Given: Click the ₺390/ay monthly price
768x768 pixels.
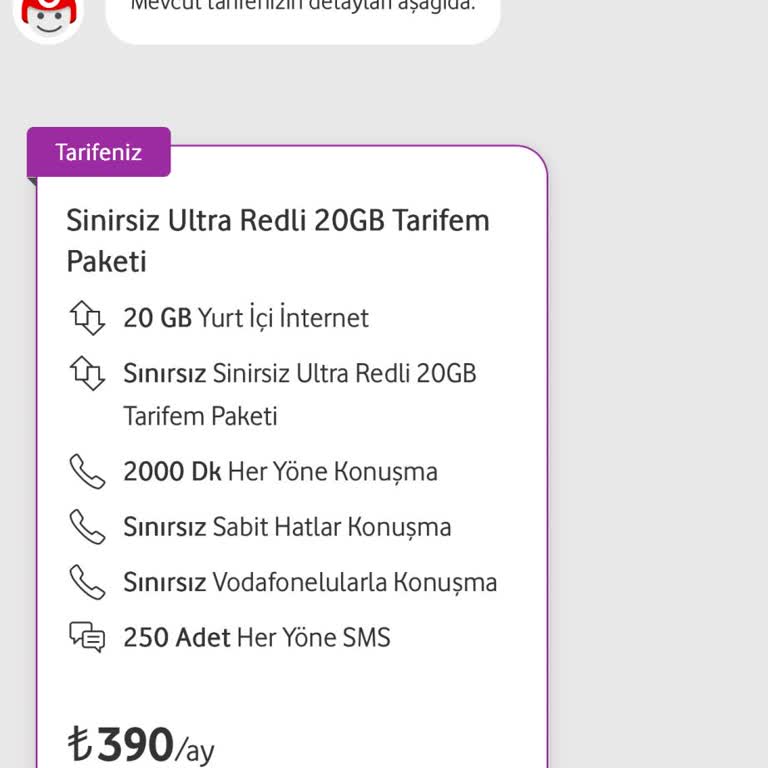Looking at the screenshot, I should point(141,745).
